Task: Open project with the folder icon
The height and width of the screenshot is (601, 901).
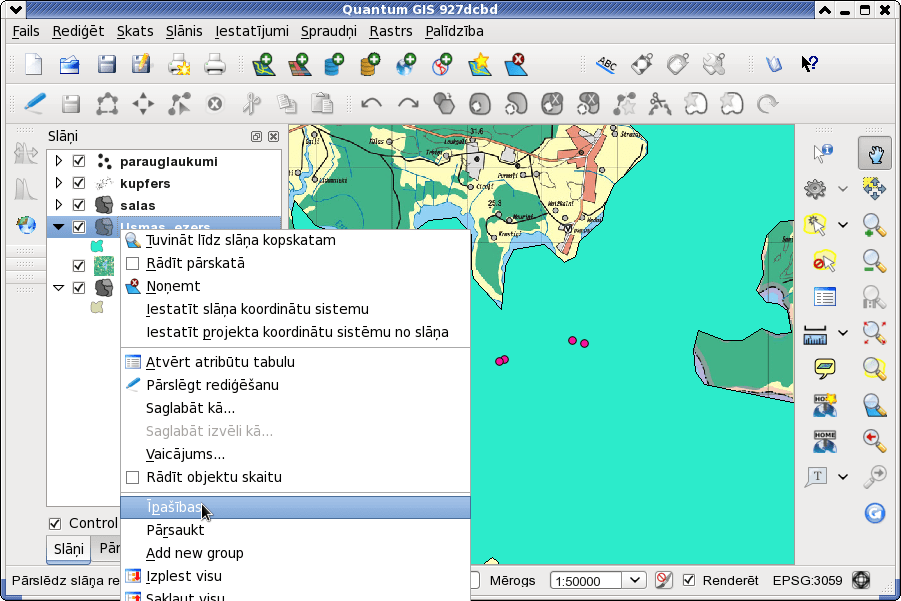Action: (x=70, y=64)
